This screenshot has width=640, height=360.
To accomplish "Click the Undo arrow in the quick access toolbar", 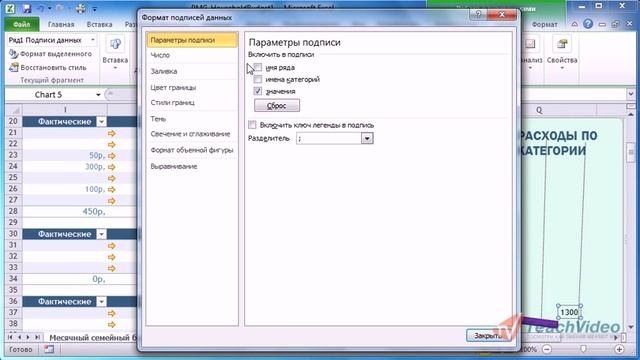I will pyautogui.click(x=41, y=8).
